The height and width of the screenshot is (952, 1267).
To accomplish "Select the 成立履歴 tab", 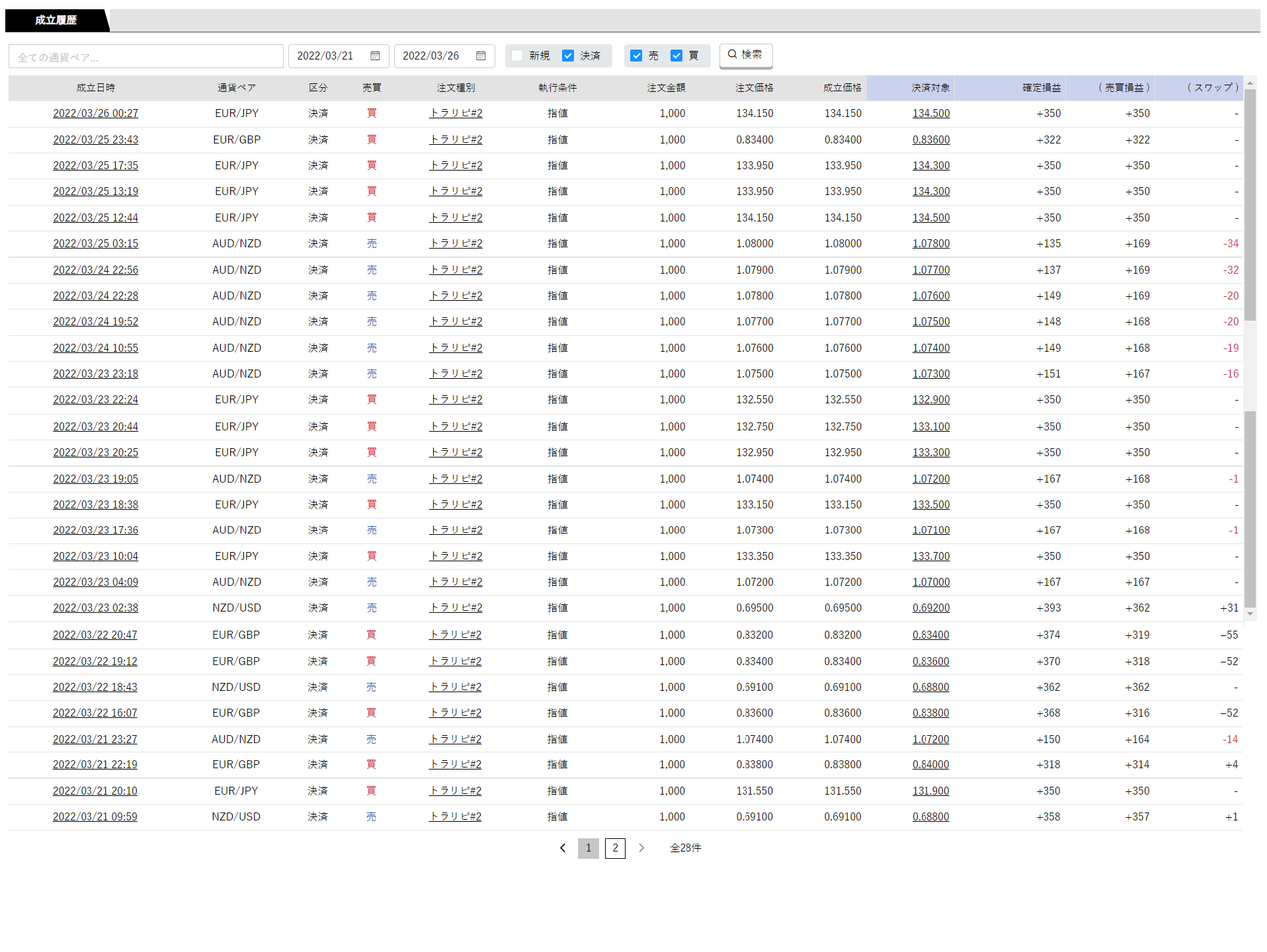I will pos(56,20).
